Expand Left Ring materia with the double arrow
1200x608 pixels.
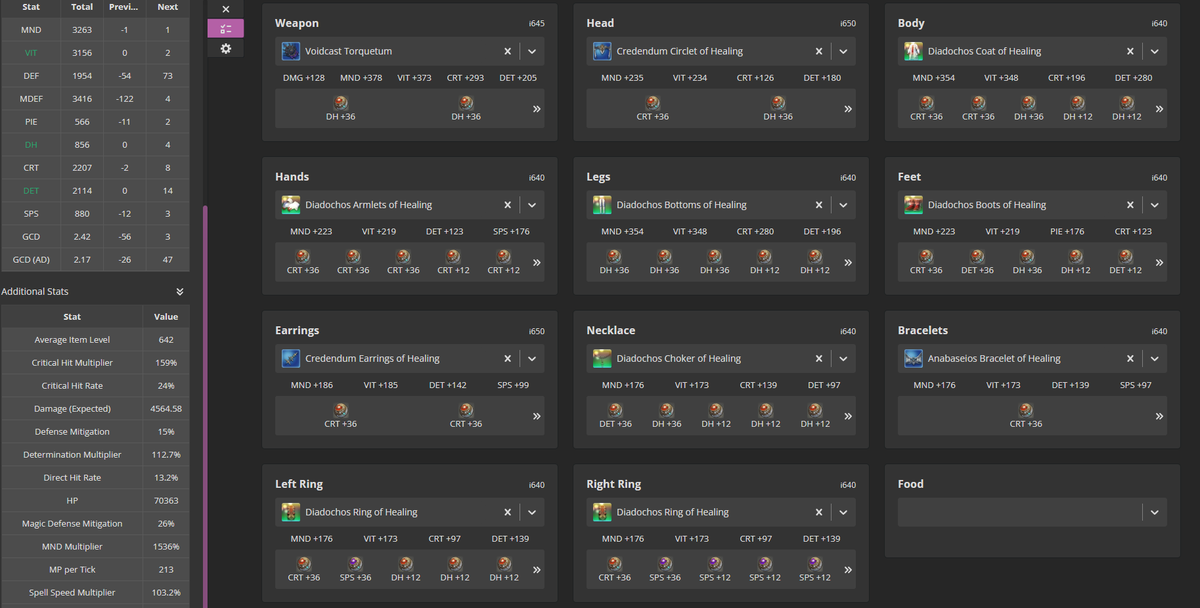(x=537, y=570)
